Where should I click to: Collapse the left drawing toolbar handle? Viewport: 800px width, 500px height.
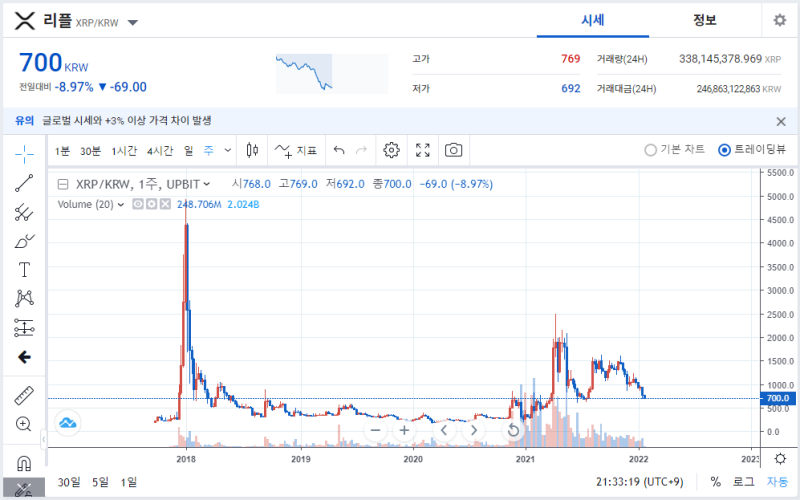tap(43, 439)
